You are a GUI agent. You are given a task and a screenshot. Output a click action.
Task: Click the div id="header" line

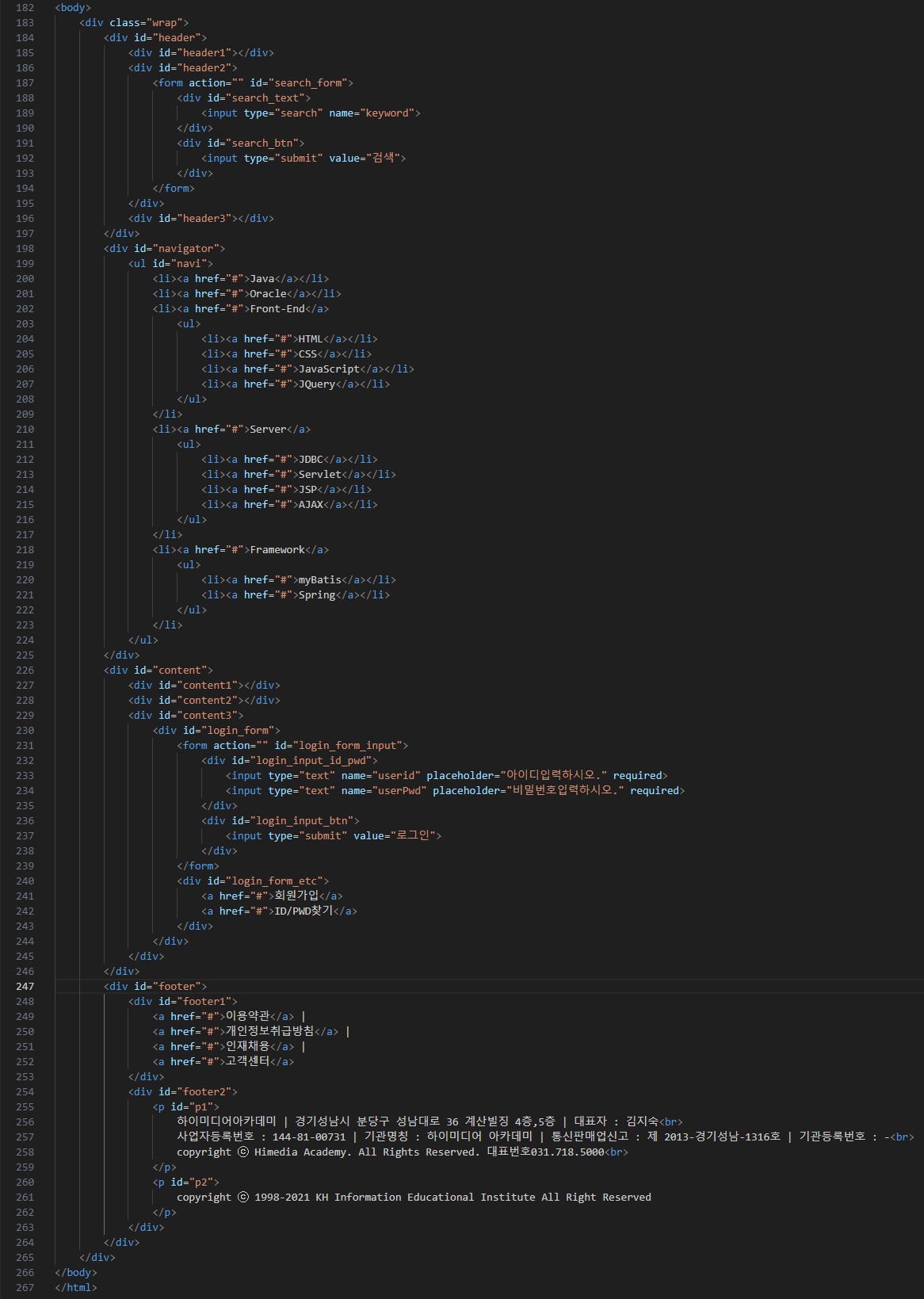pyautogui.click(x=155, y=38)
